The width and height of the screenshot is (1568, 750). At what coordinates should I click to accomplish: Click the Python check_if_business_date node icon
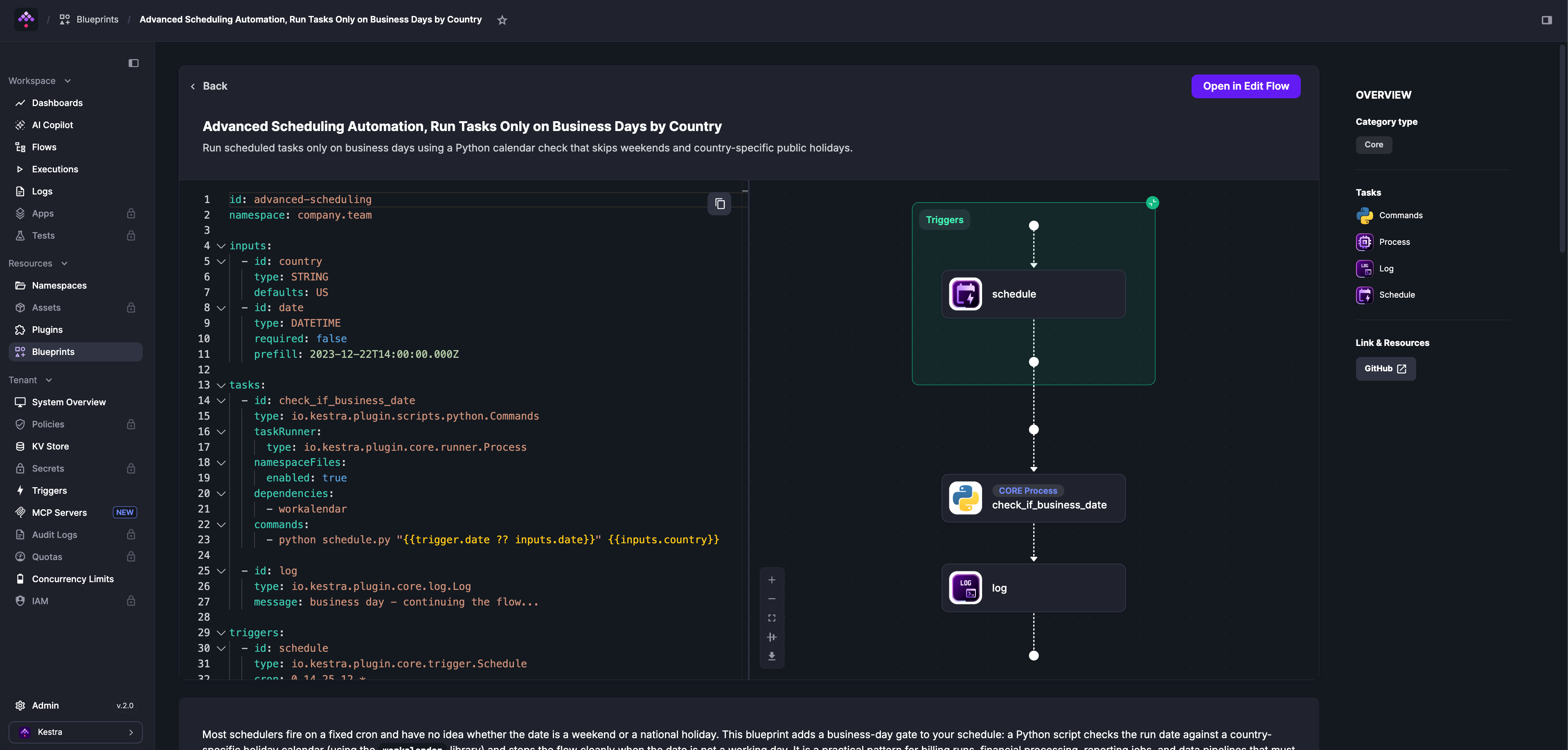click(965, 498)
